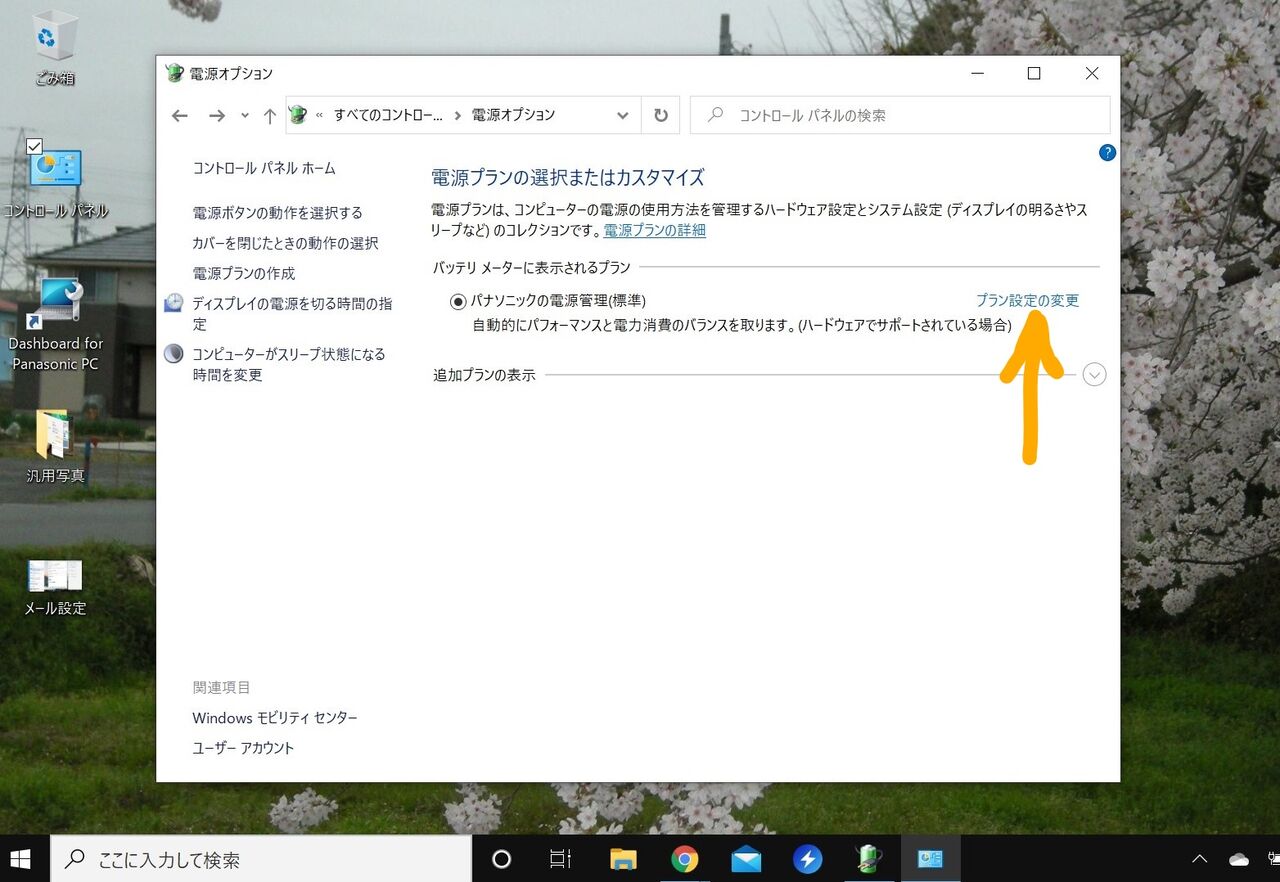Viewport: 1280px width, 882px height.
Task: Open the recent locations dropdown arrow
Action: 245,115
